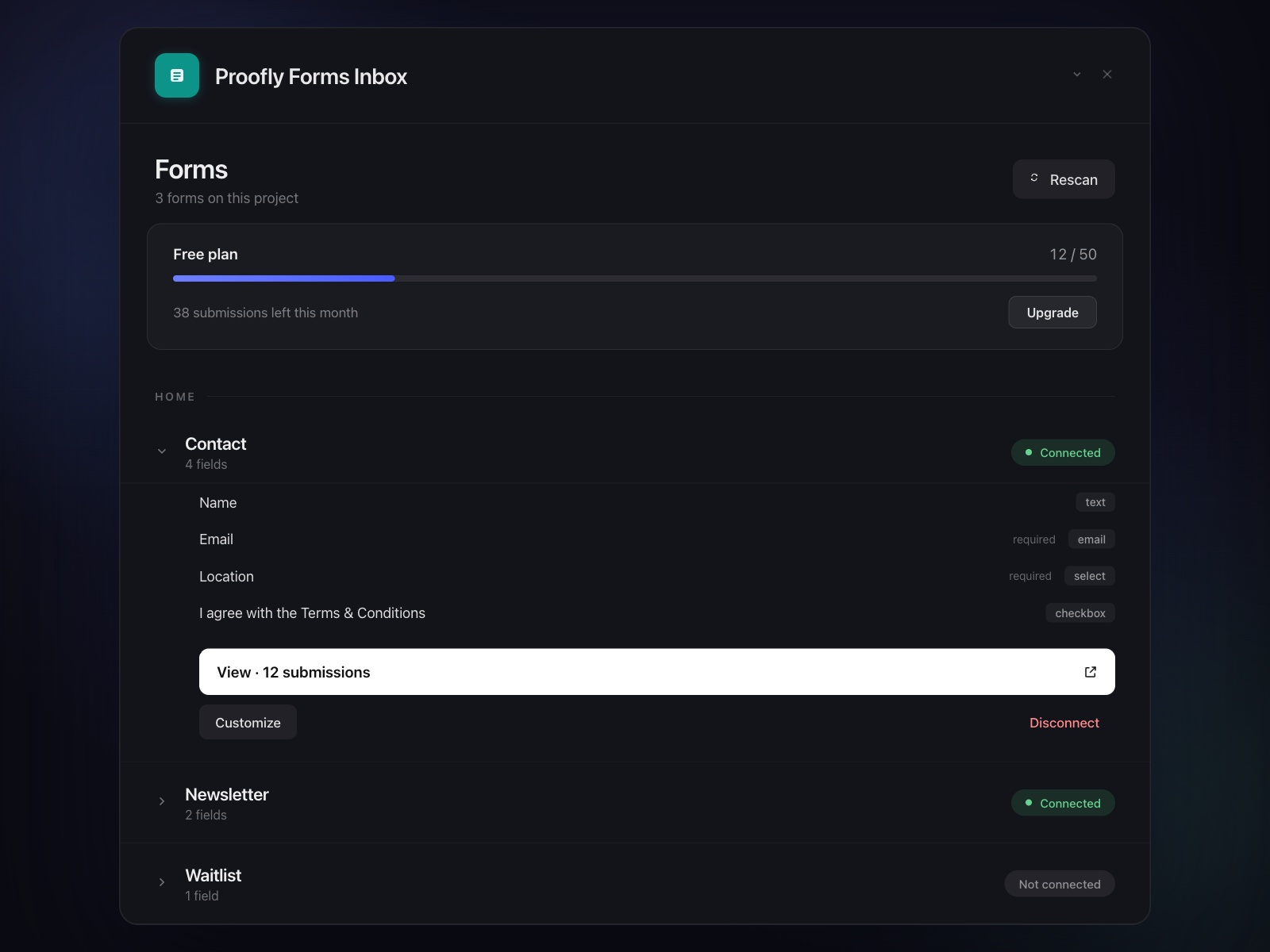Click the Rescan refresh icon

click(1034, 178)
